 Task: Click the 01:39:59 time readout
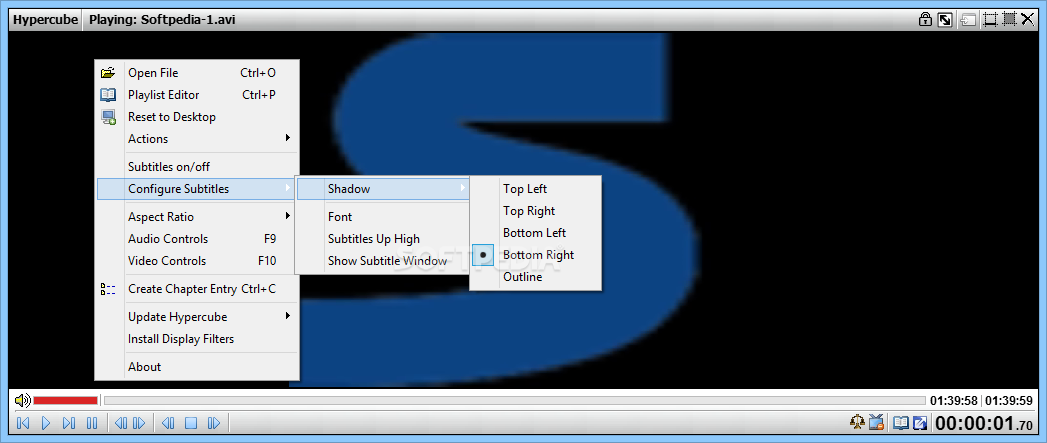point(1009,401)
